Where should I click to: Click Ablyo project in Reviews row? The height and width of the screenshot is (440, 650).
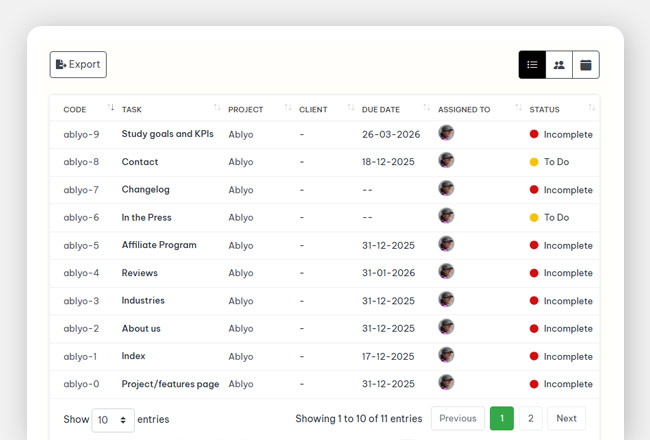click(x=241, y=273)
